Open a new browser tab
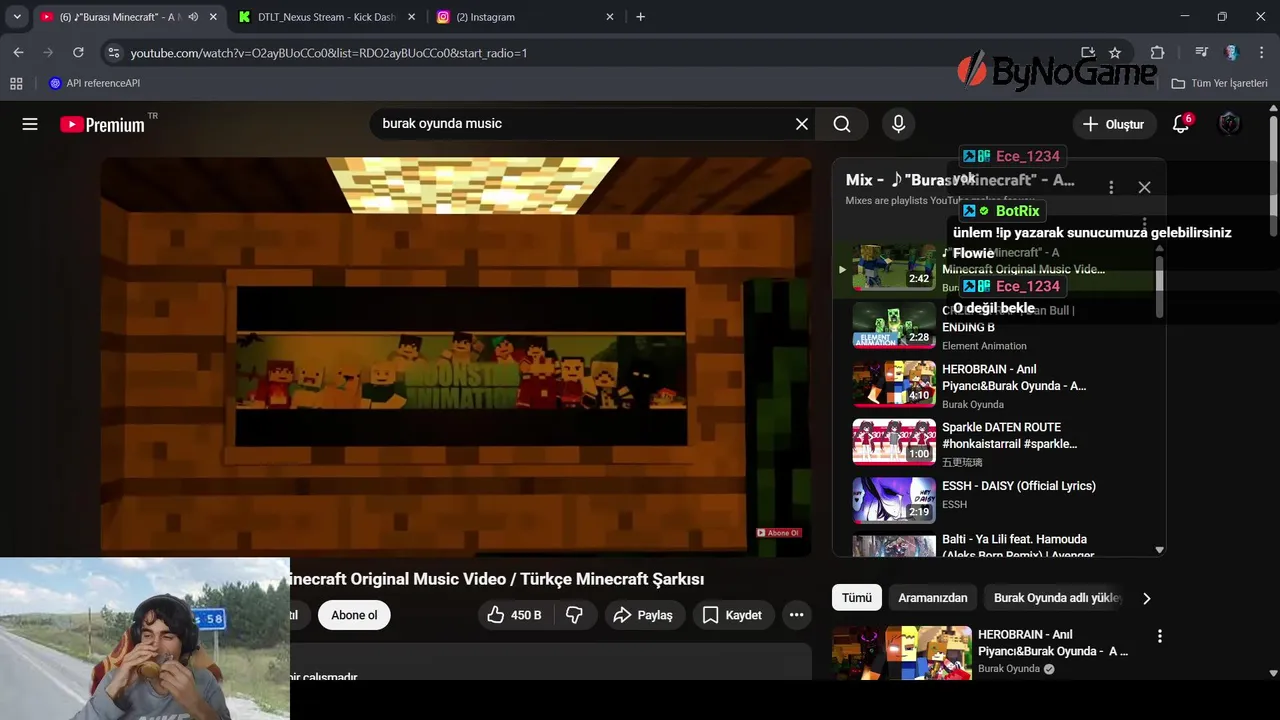 click(641, 17)
